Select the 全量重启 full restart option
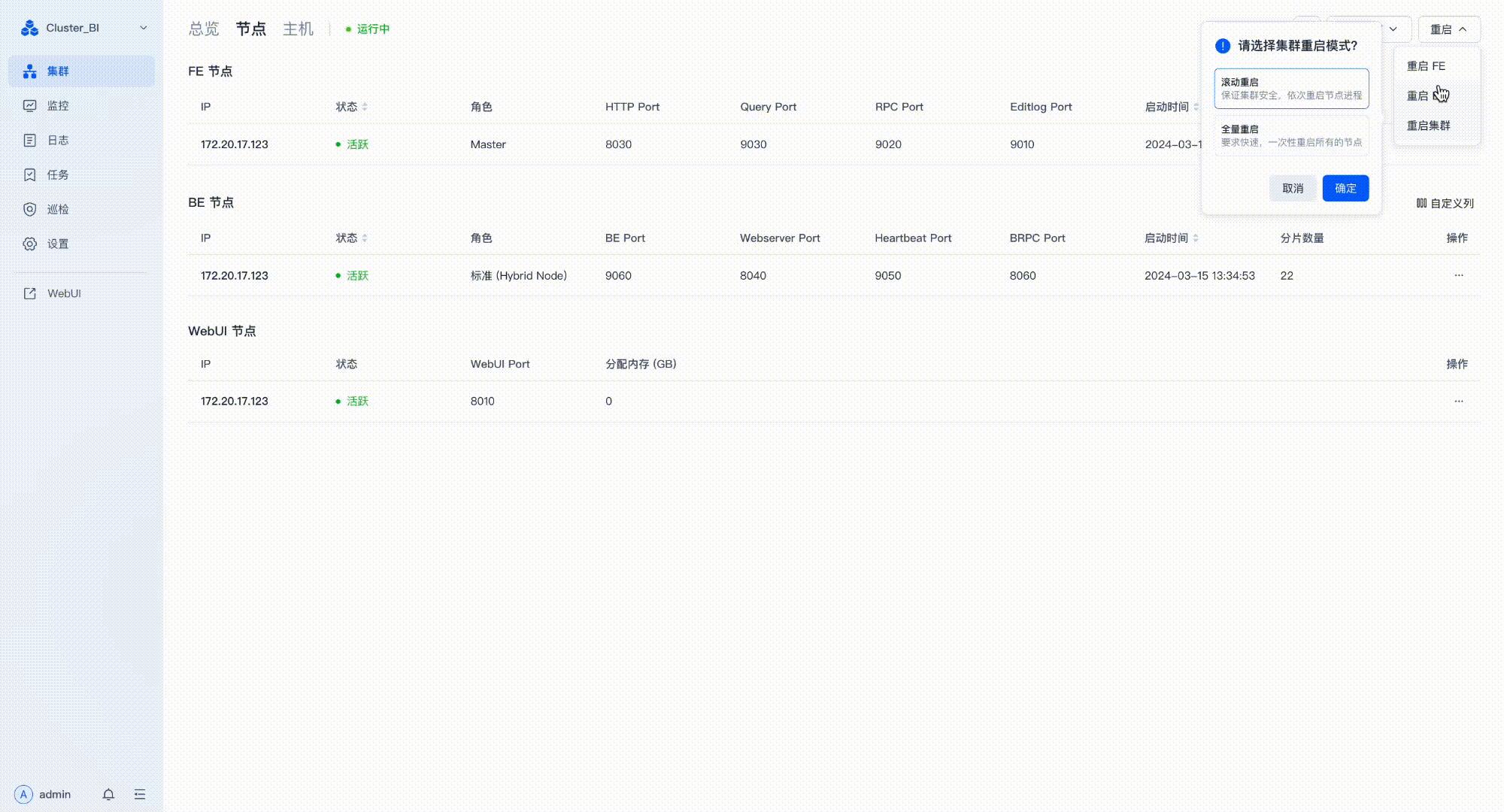The height and width of the screenshot is (812, 1504). tap(1291, 136)
